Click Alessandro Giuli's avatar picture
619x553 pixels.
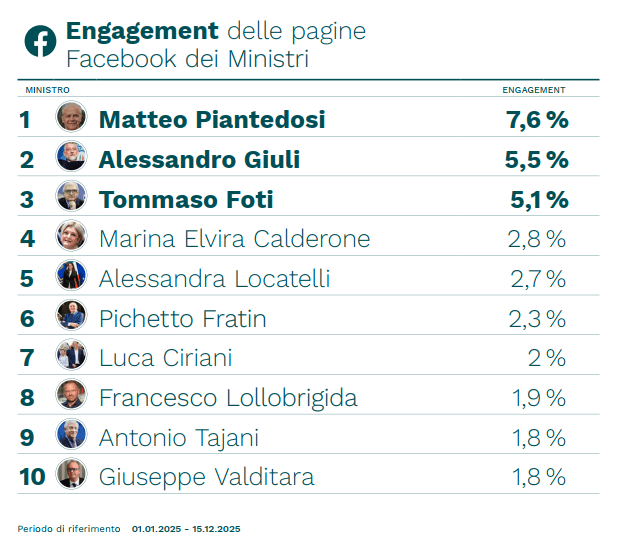(72, 158)
